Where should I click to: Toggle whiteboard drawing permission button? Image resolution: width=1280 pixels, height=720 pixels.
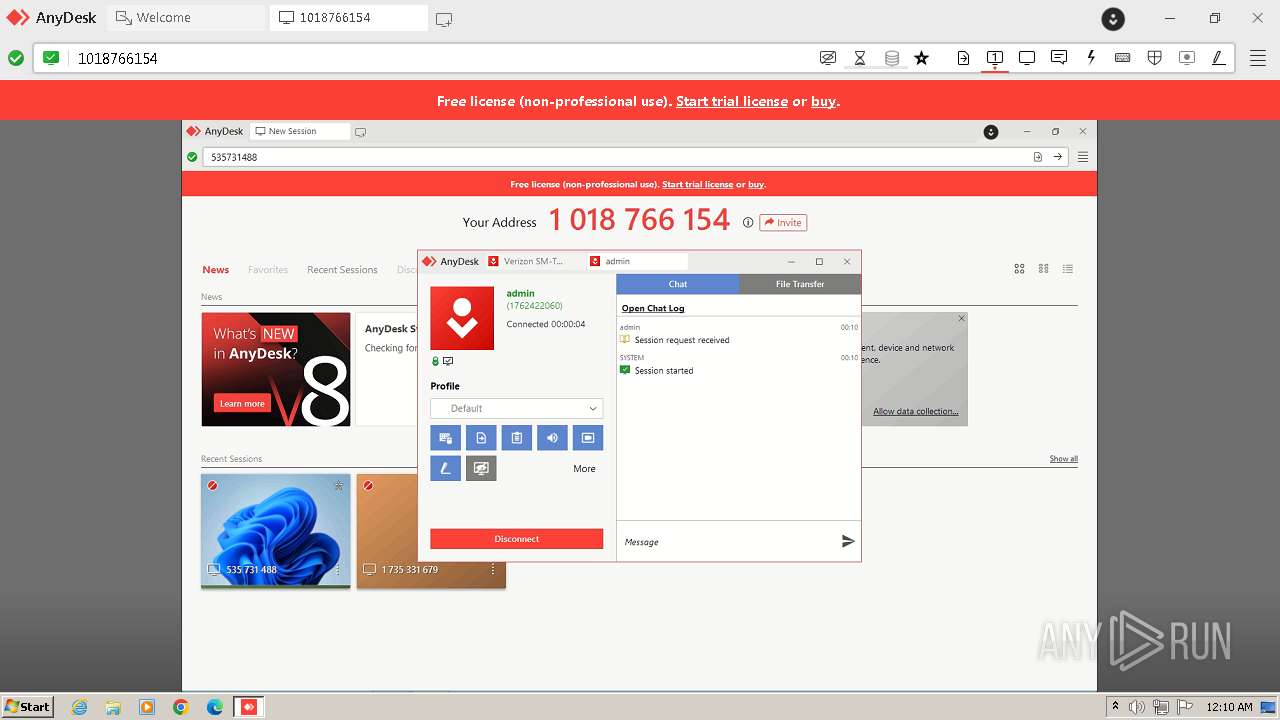pos(446,468)
